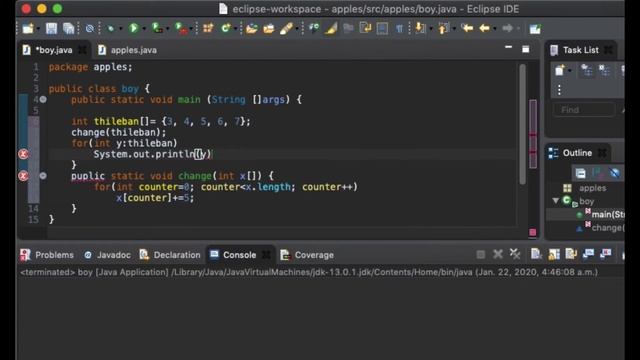Click the editor vertical scrollbar

(x=522, y=124)
